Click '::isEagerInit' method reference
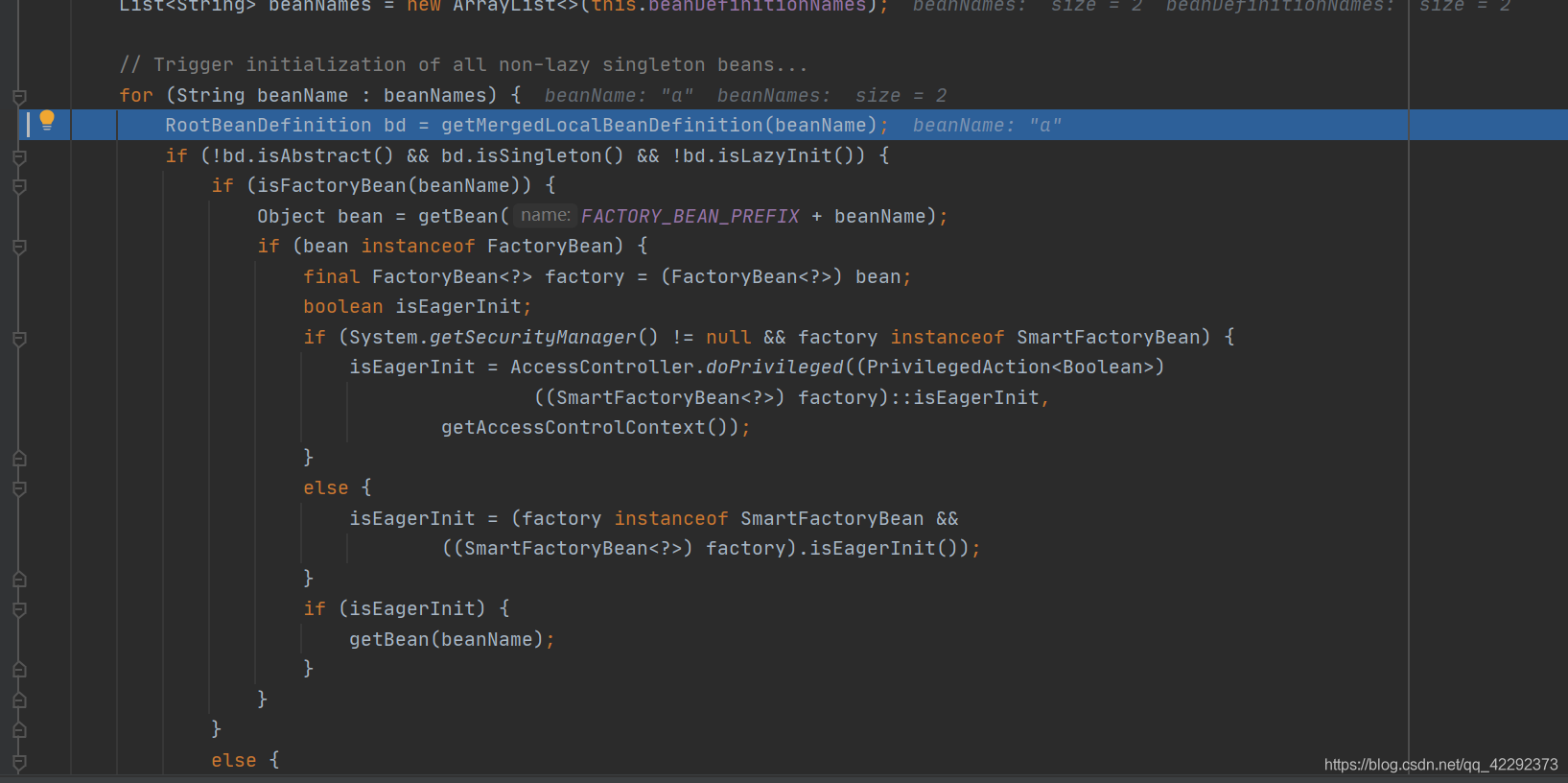This screenshot has height=783, width=1568. (x=966, y=398)
